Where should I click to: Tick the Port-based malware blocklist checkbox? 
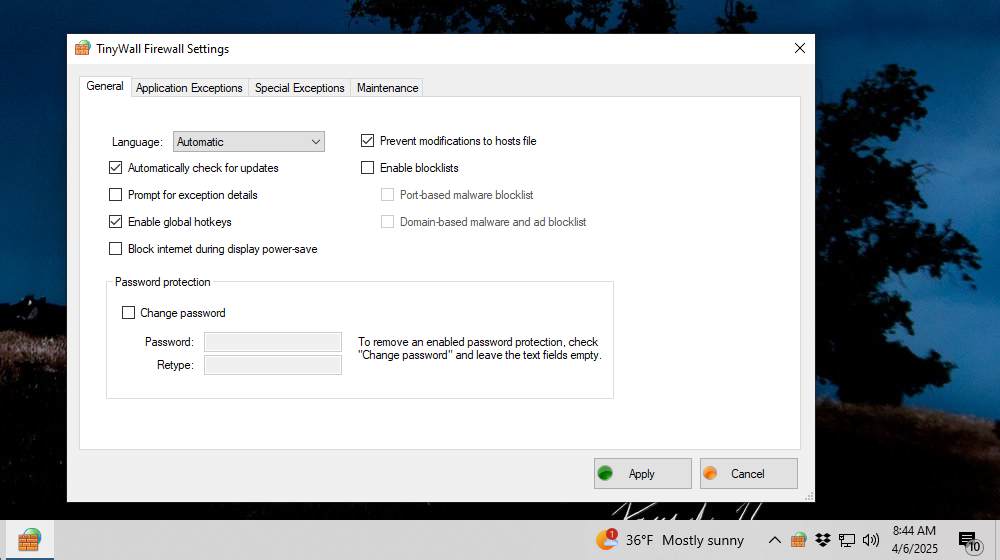tap(387, 195)
